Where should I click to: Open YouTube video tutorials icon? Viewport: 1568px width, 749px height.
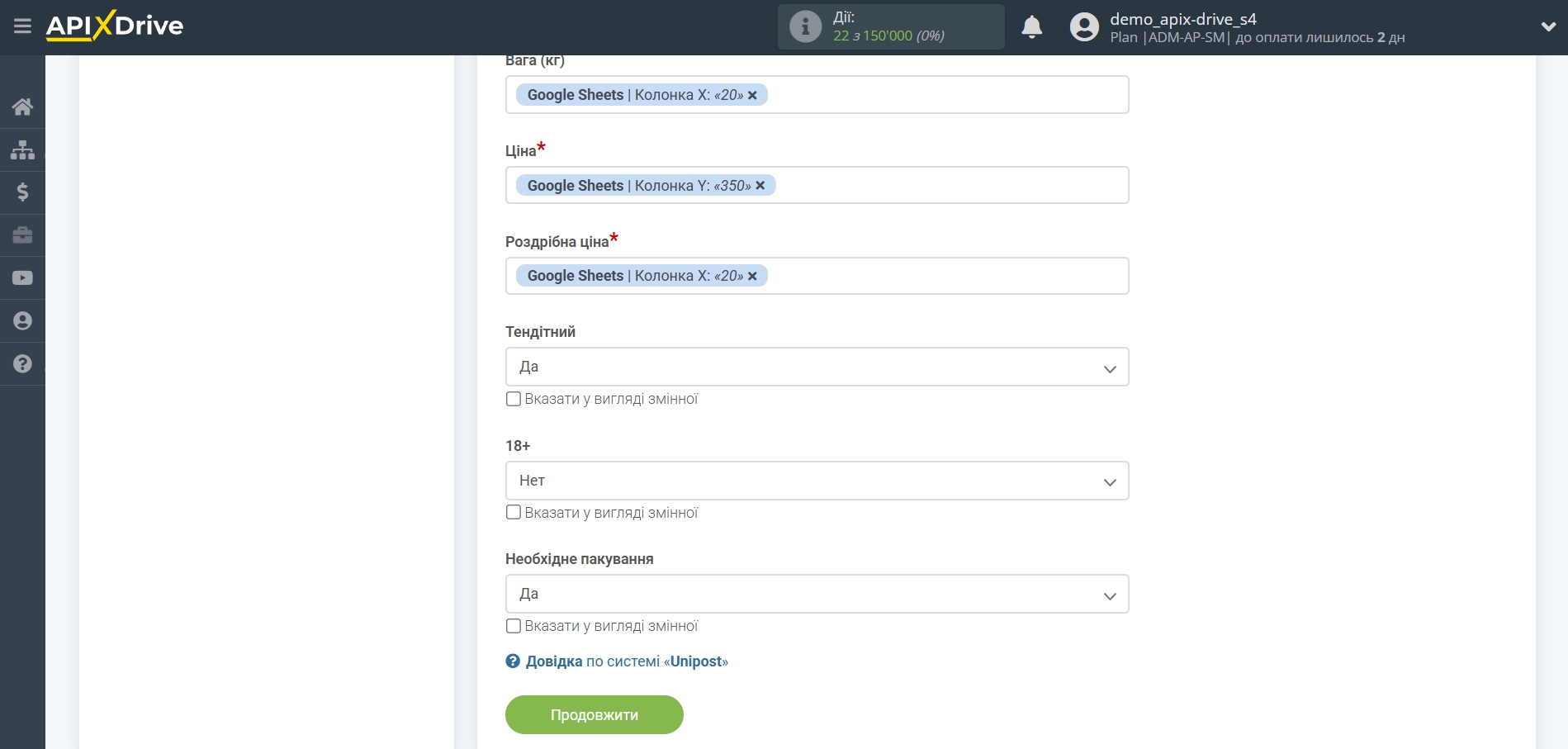click(22, 278)
